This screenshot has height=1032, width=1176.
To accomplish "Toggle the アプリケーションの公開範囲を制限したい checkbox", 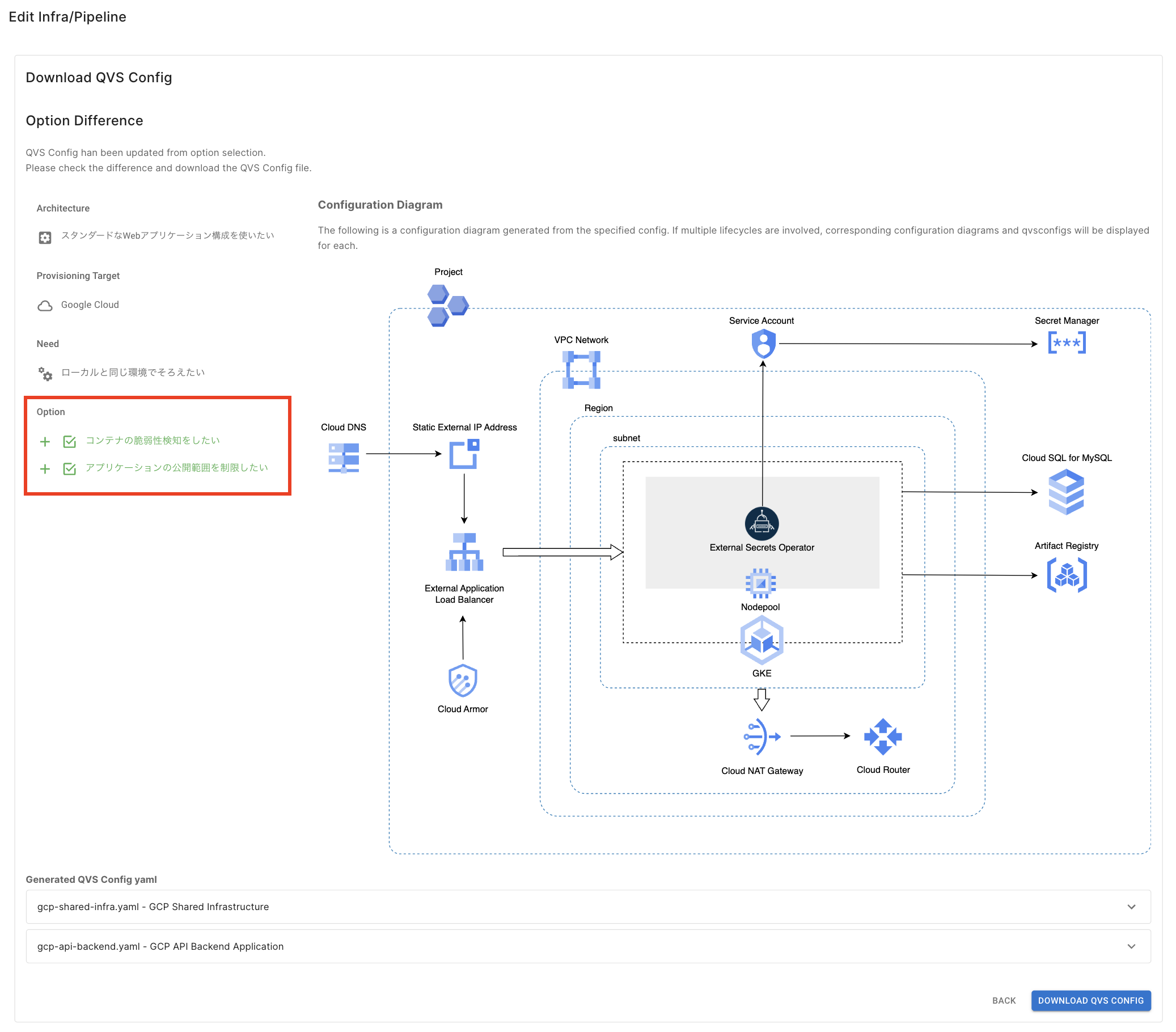I will (70, 468).
